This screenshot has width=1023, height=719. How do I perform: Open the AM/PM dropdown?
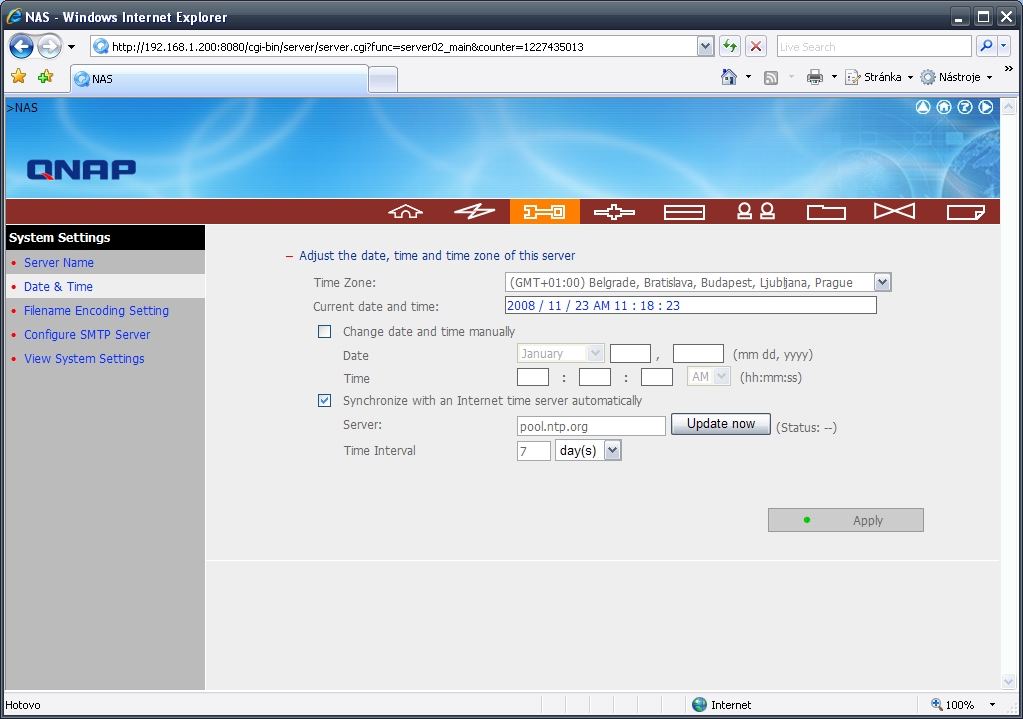tap(722, 376)
